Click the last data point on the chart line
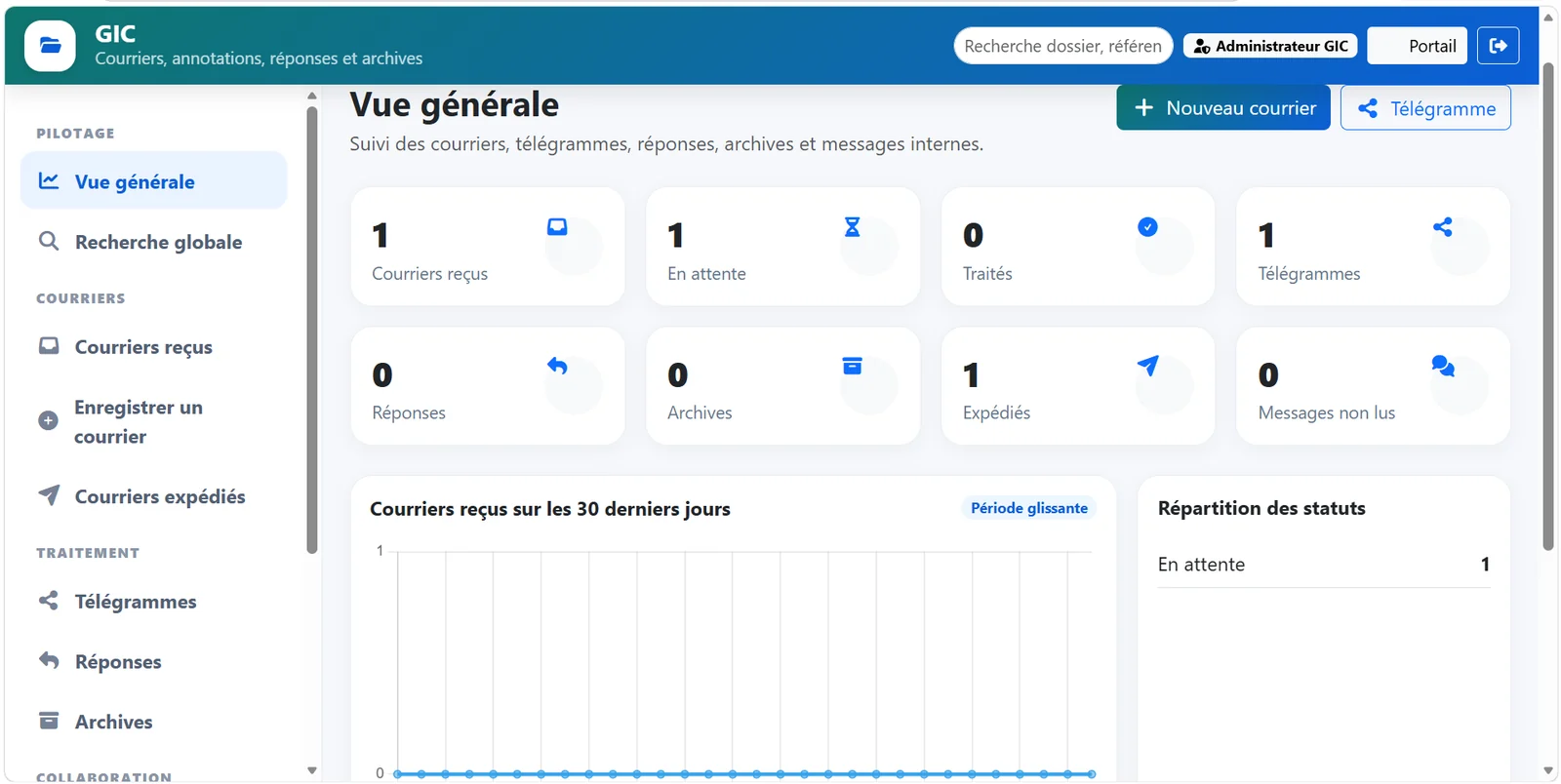The image size is (1561, 784). [1092, 774]
